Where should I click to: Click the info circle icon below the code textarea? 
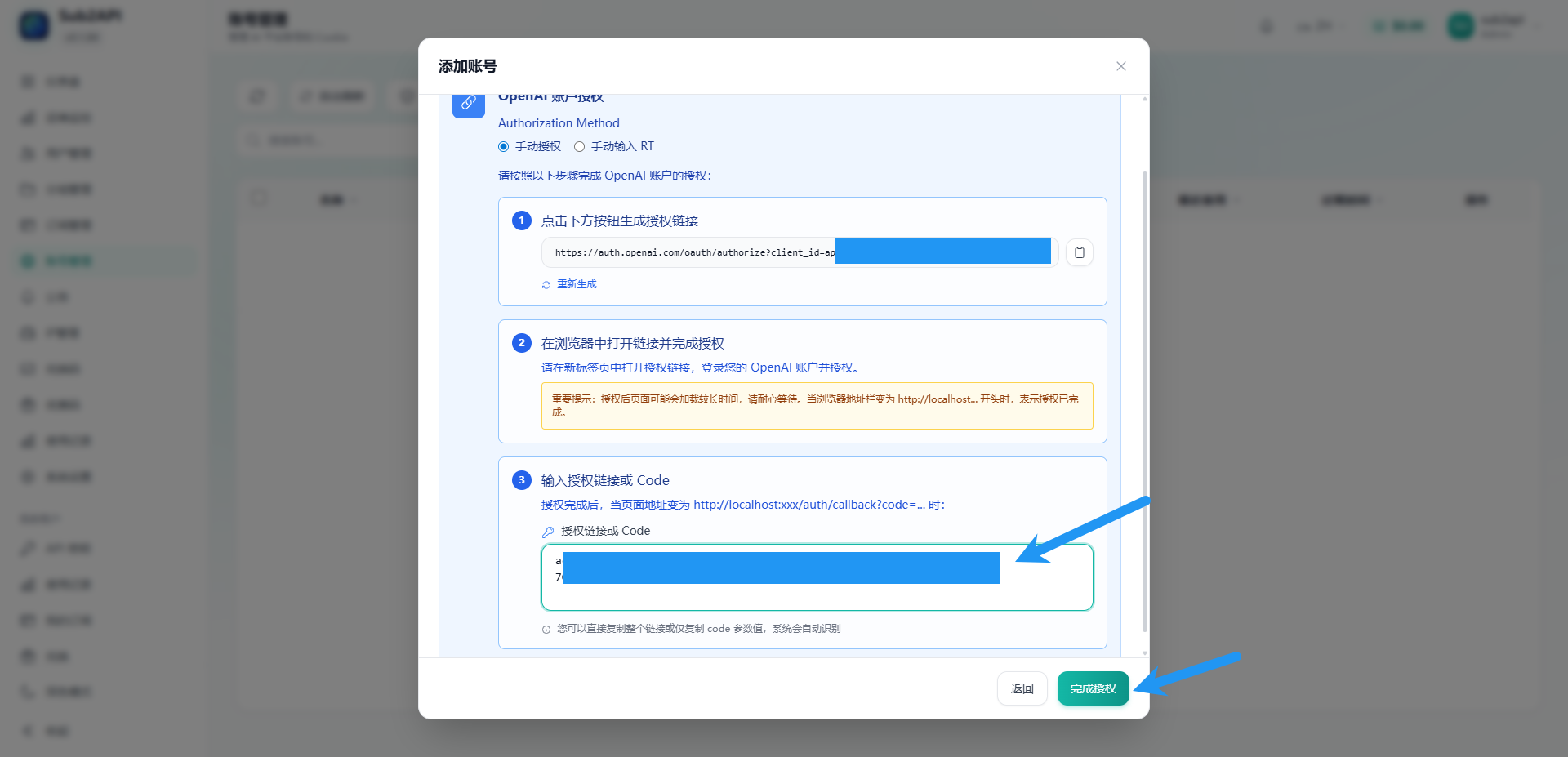pyautogui.click(x=546, y=629)
